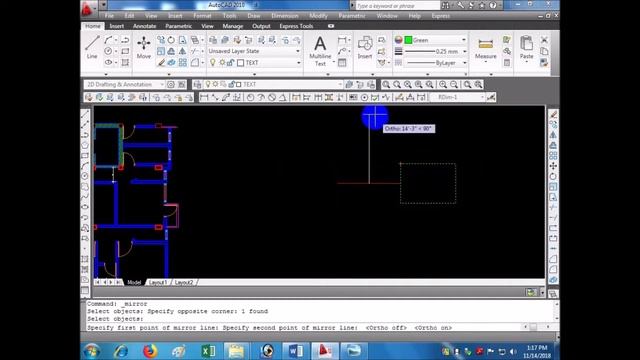640x360 pixels.
Task: Open the Format menu
Action: point(202,16)
